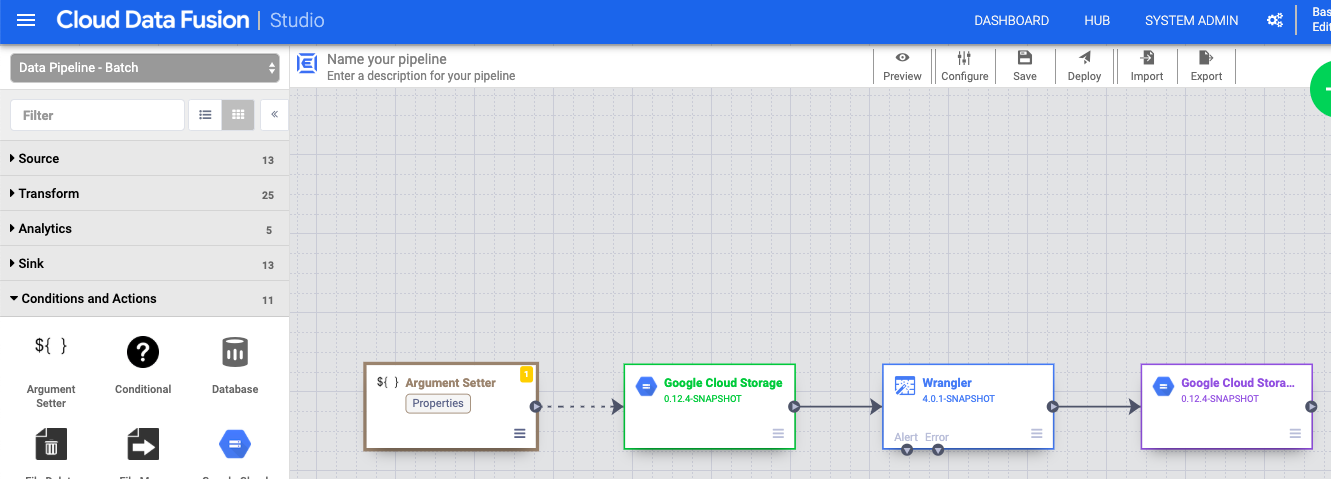The width and height of the screenshot is (1331, 479).
Task: Open Properties of Argument Setter node
Action: point(438,403)
